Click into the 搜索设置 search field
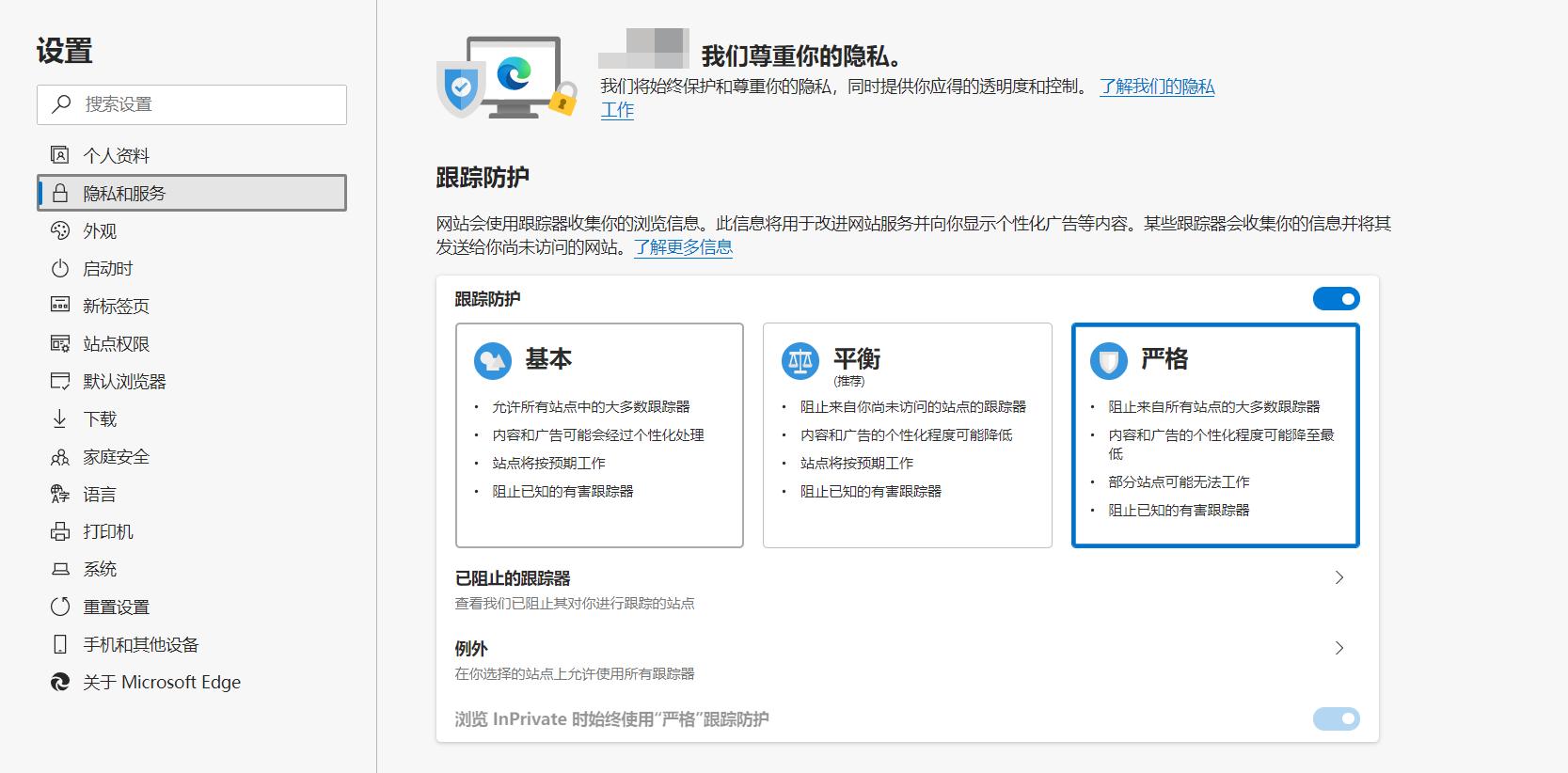This screenshot has height=773, width=1568. tap(192, 104)
